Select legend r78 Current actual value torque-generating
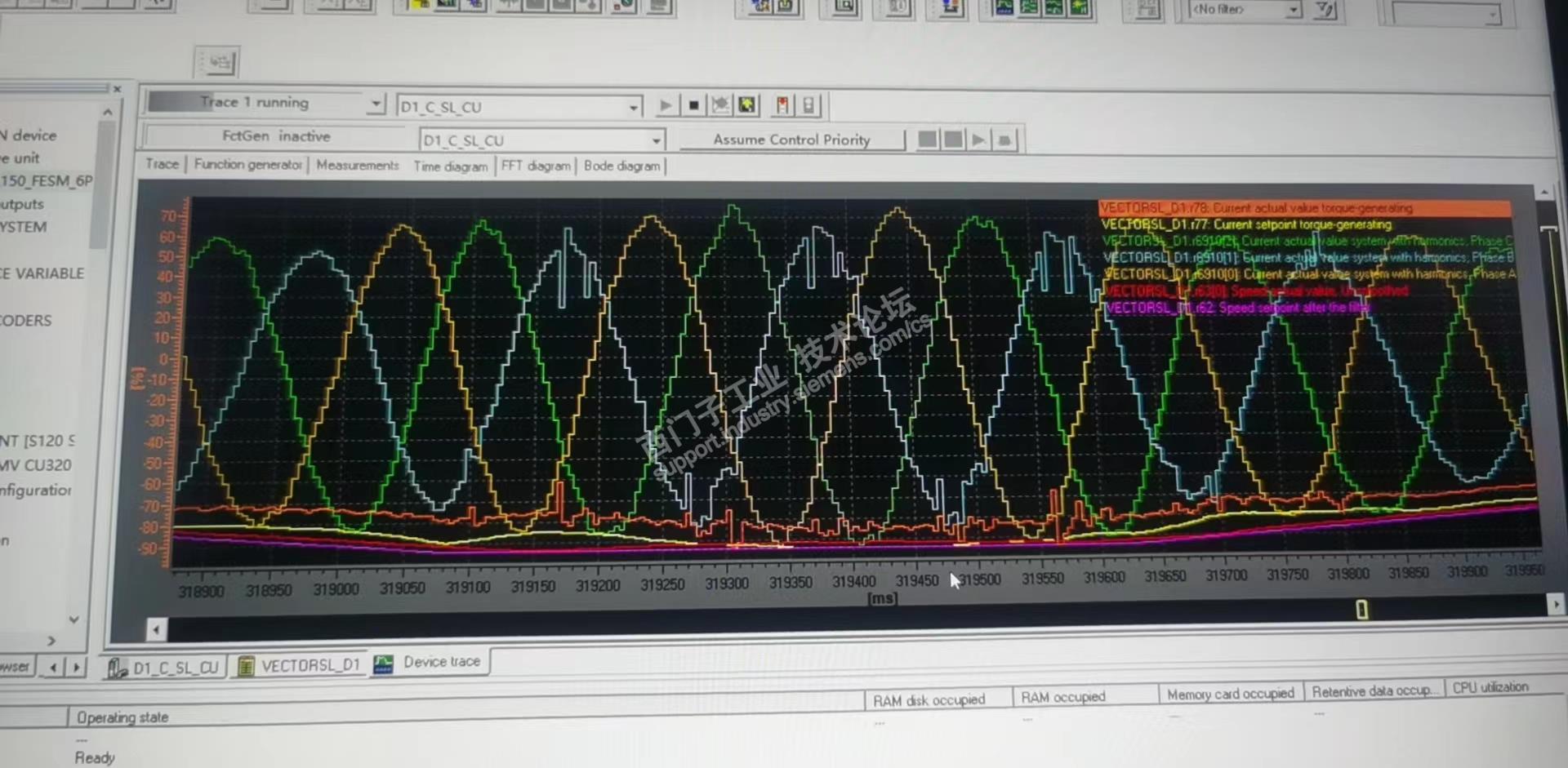The width and height of the screenshot is (1568, 768). pyautogui.click(x=1304, y=208)
